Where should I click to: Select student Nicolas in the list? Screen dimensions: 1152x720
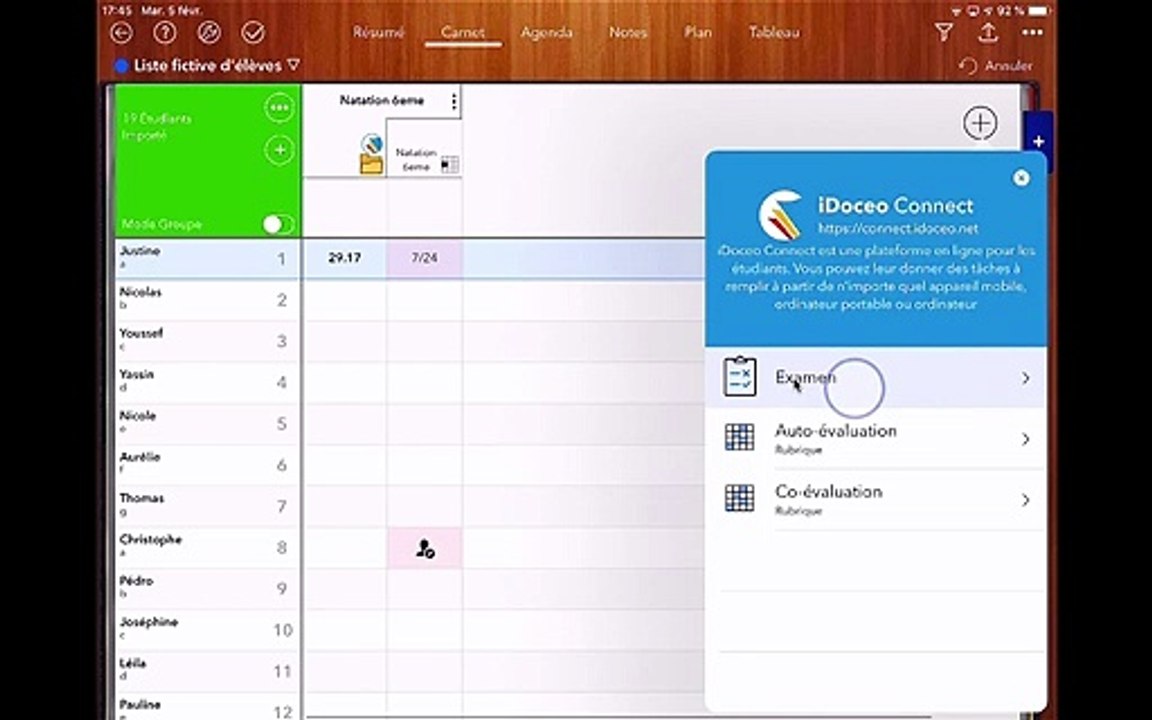click(x=207, y=300)
